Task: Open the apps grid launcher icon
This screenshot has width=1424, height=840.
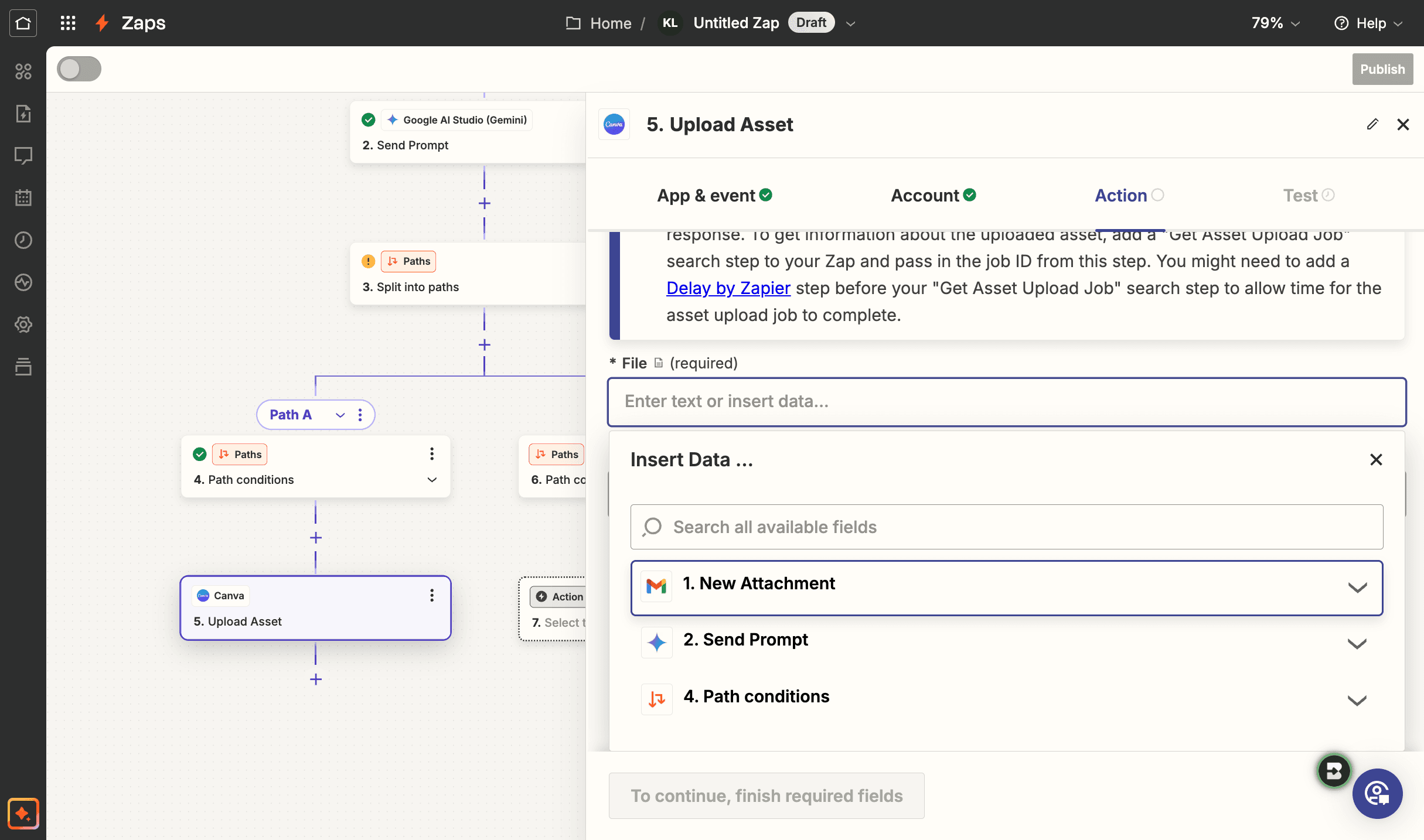Action: point(68,23)
